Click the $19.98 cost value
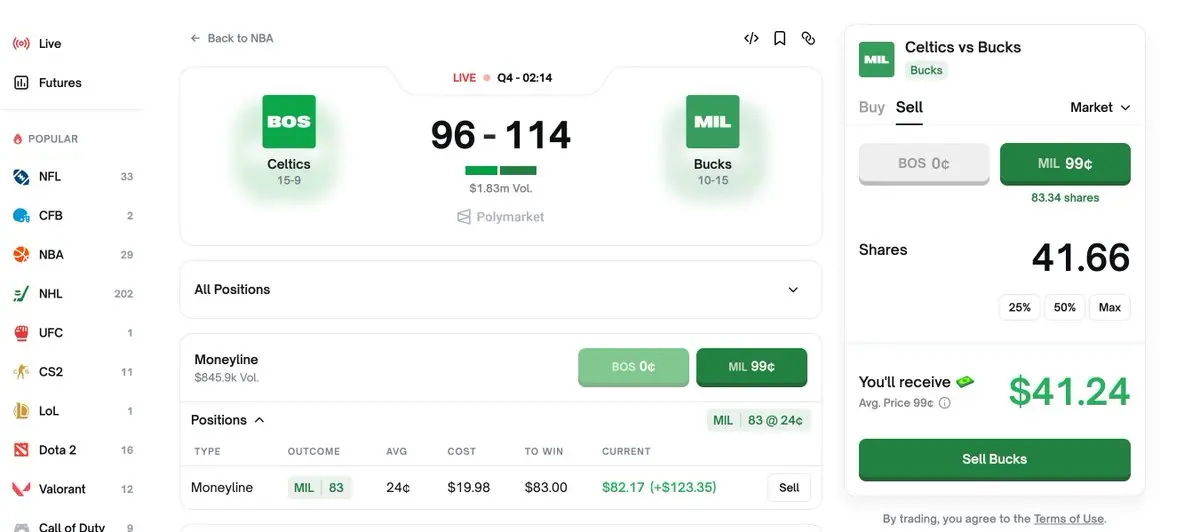The height and width of the screenshot is (532, 1200). point(468,488)
